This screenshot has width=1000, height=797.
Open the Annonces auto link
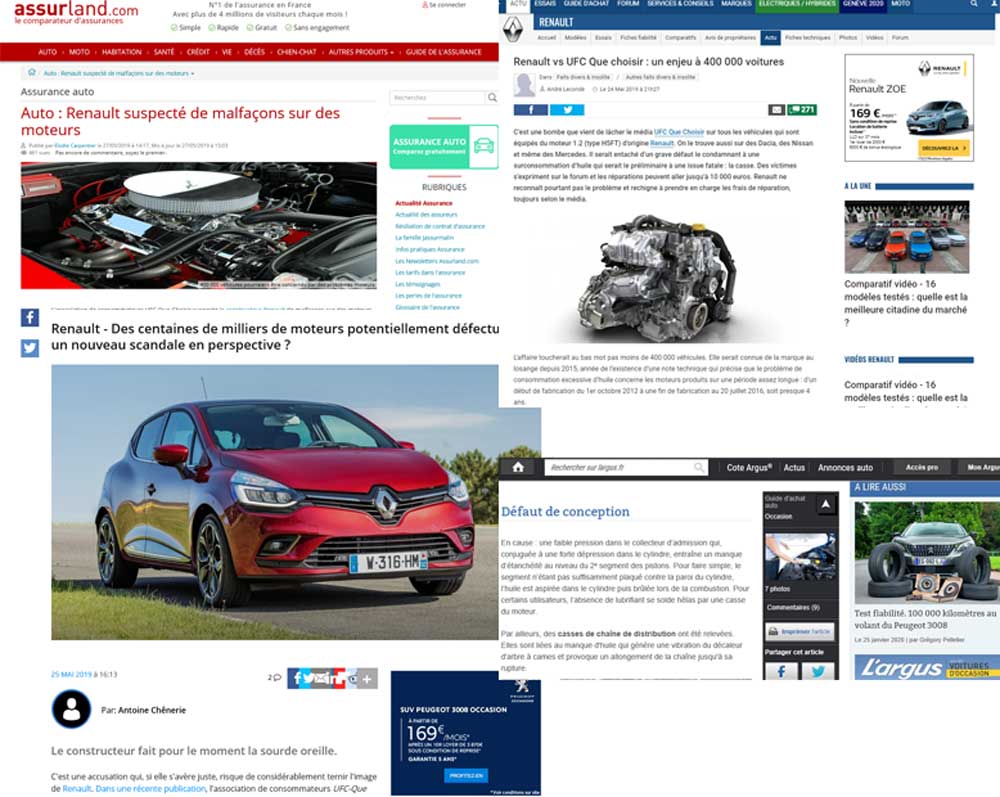[x=845, y=467]
